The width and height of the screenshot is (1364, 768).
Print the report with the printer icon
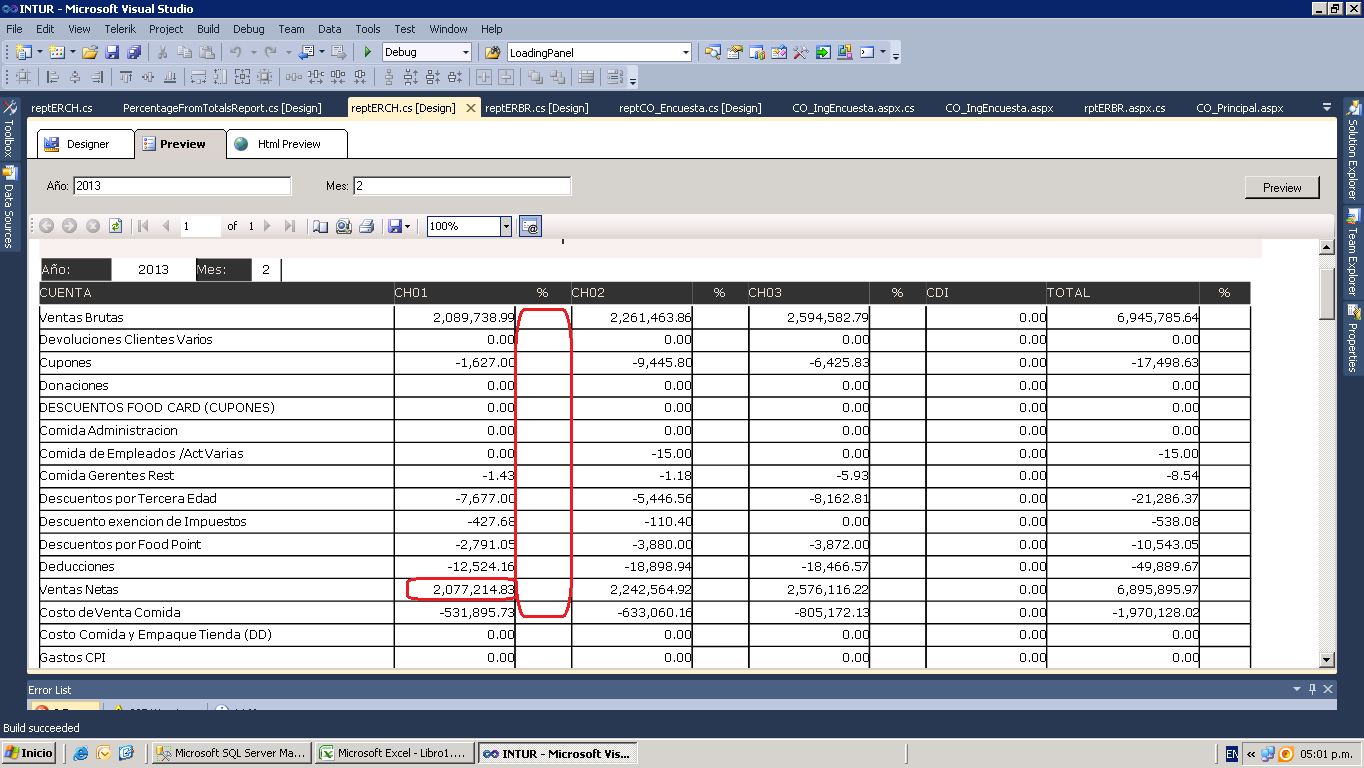point(366,227)
